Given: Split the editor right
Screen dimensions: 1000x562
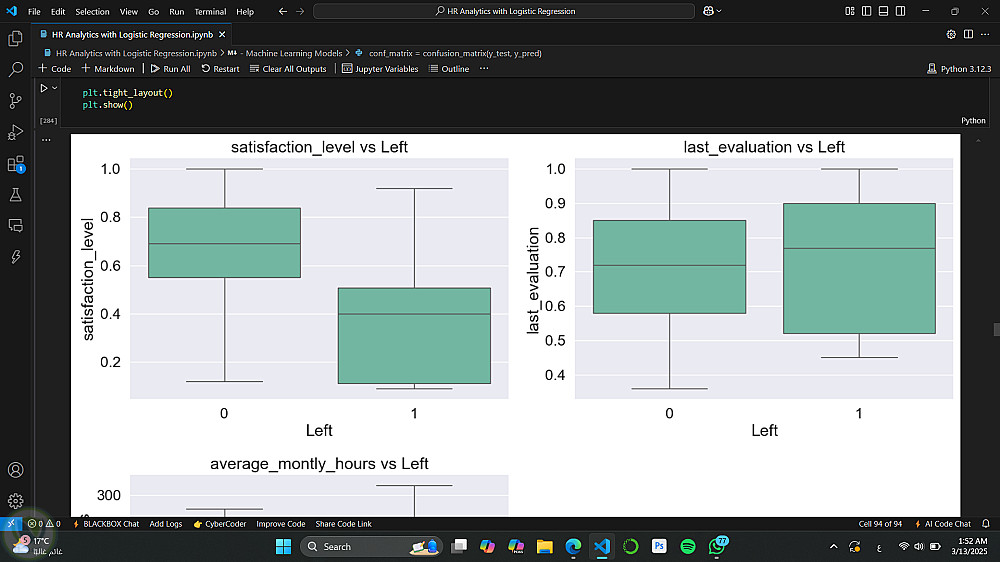Looking at the screenshot, I should (968, 34).
